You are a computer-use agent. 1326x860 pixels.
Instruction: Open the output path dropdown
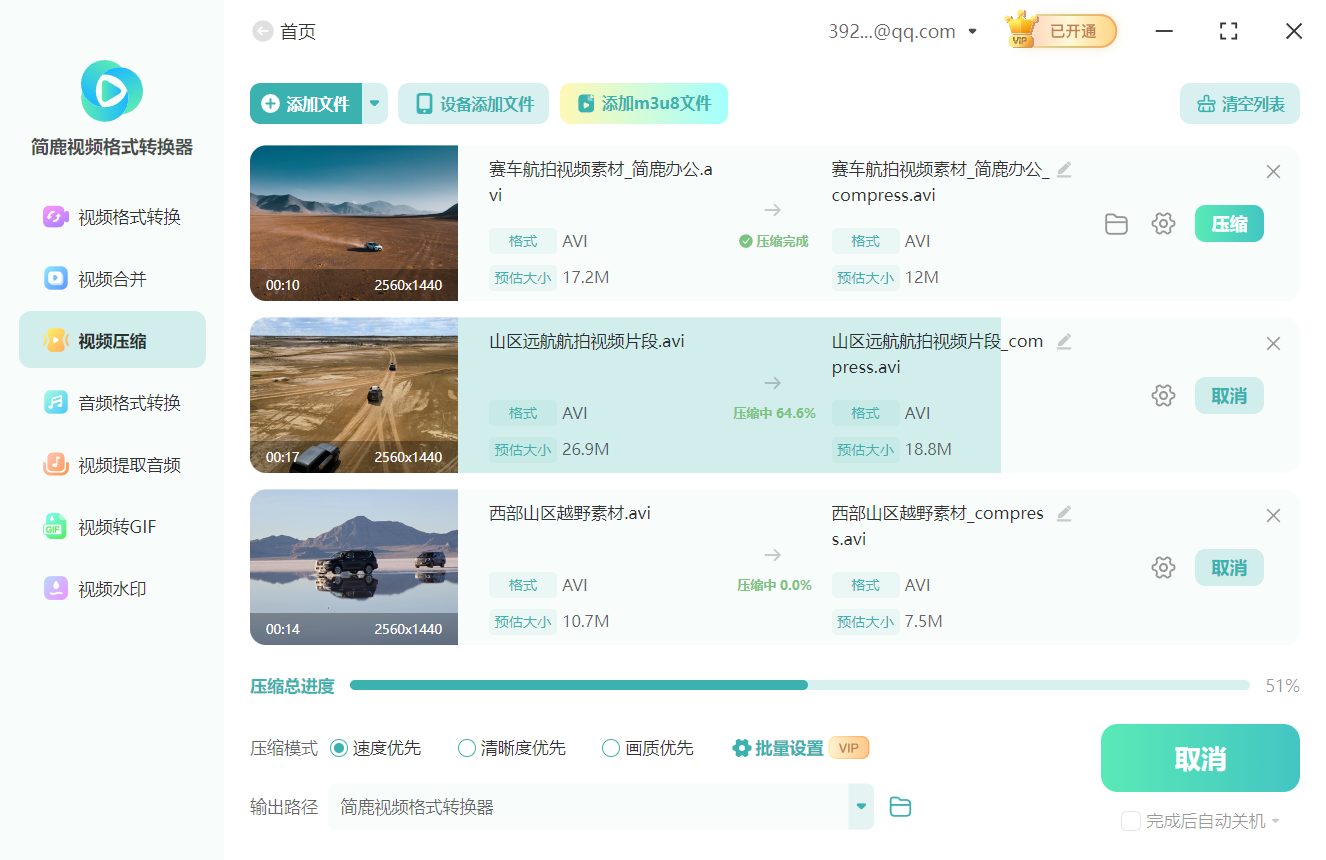click(860, 806)
